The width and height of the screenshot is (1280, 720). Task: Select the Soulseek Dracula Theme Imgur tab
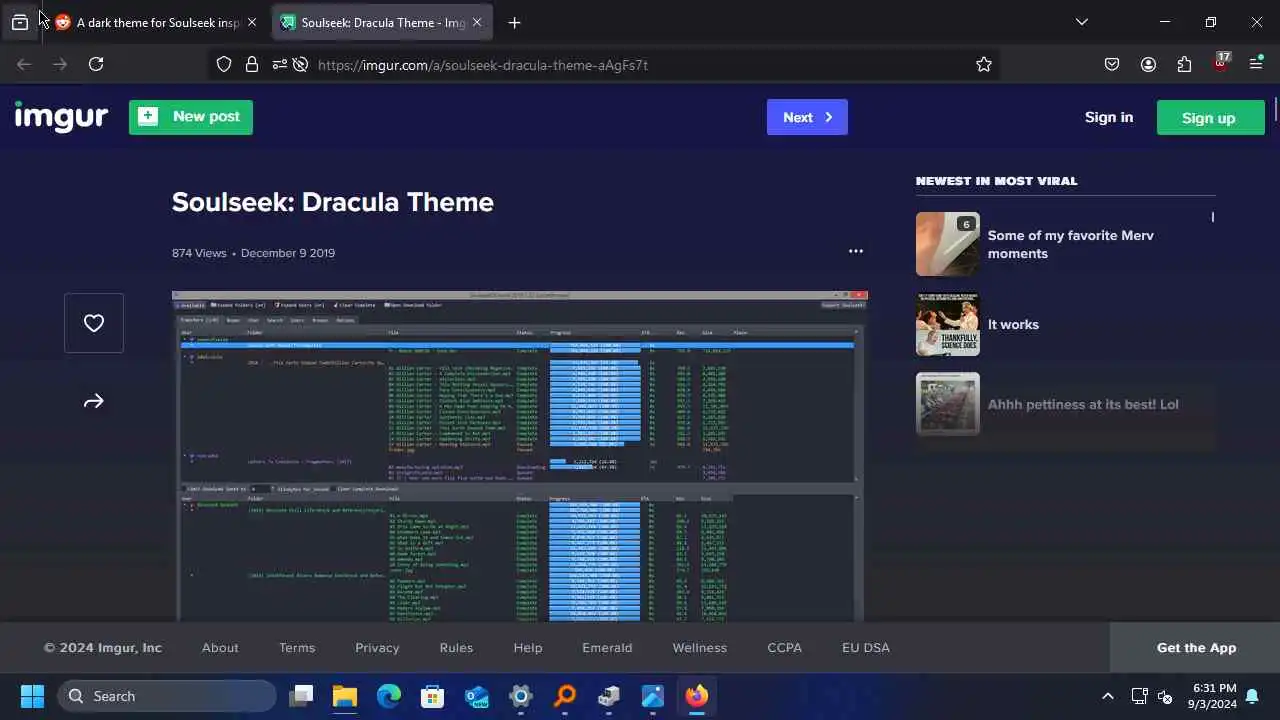[382, 22]
